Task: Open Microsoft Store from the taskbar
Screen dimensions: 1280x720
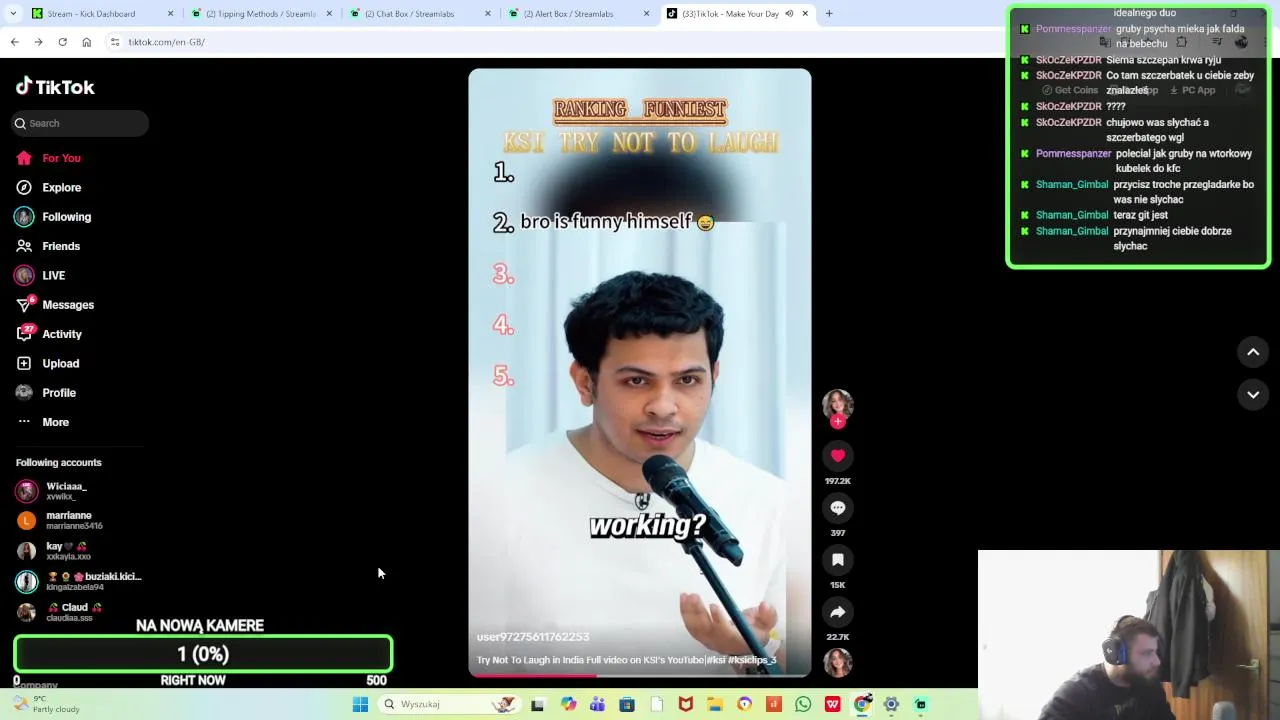Action: (627, 704)
